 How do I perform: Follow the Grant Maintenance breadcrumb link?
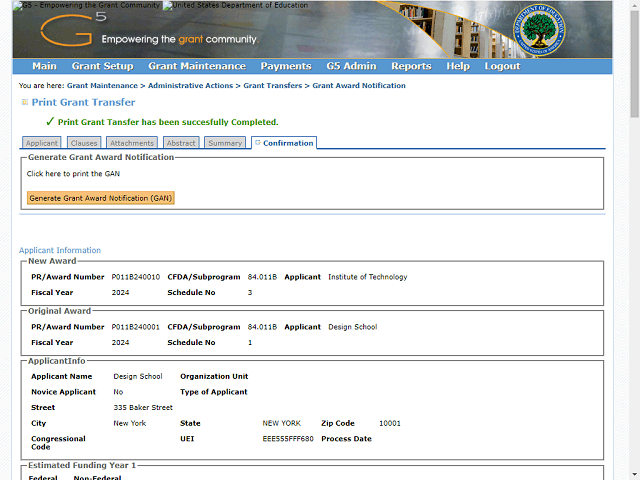coord(102,86)
